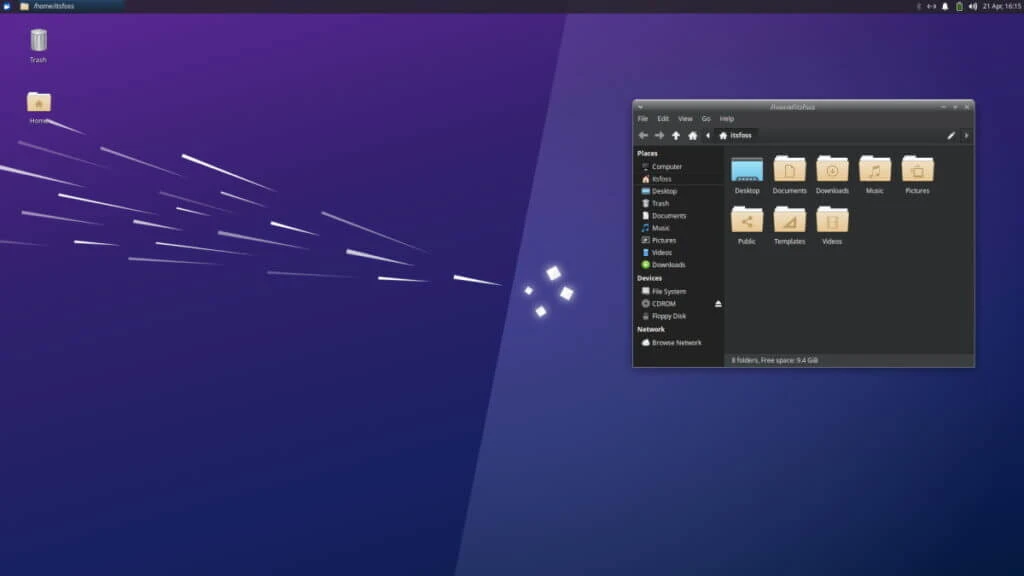
Task: Open File System under Devices
Action: tap(668, 291)
